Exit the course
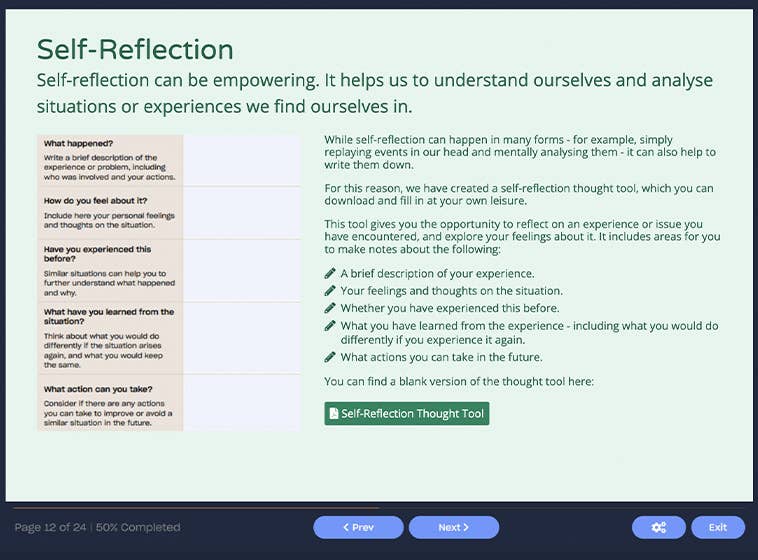Screen dimensions: 758x560 click(718, 527)
